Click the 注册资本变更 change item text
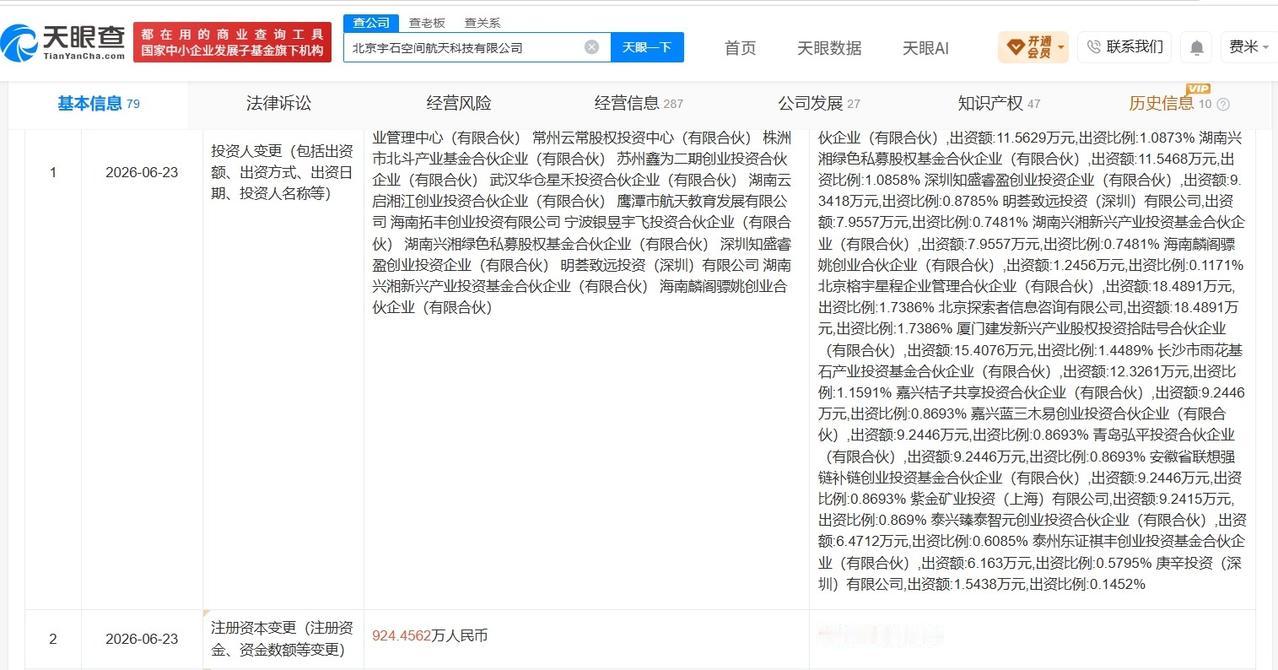Viewport: 1278px width, 670px height. pyautogui.click(x=283, y=639)
